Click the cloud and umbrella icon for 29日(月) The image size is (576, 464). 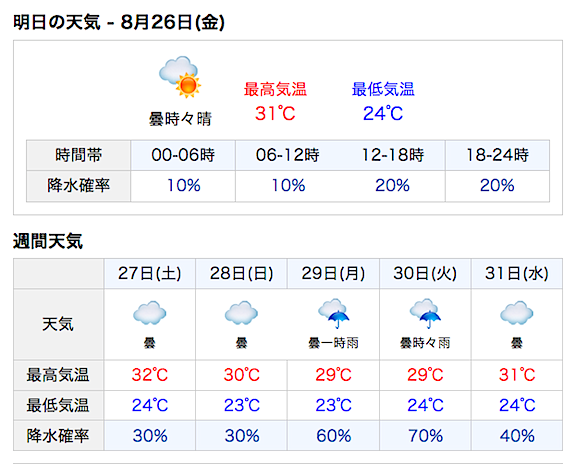334,313
